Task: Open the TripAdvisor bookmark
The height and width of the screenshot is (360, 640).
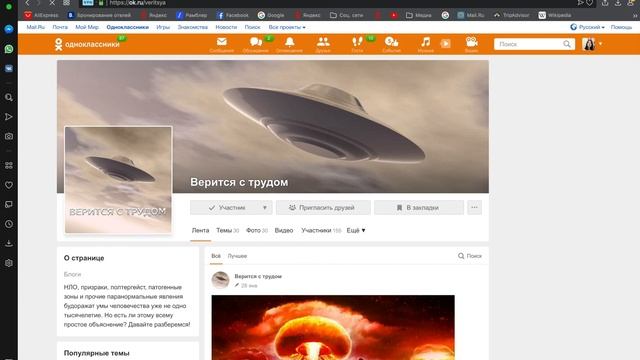Action: coord(511,16)
